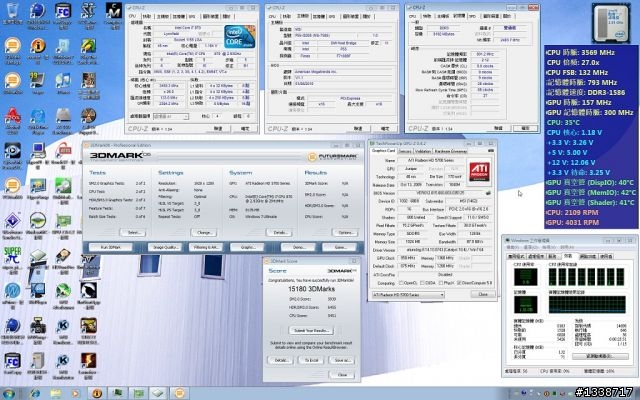Click 'CPU 時脈: 3569 MHz' gadget line
The image size is (640, 400).
580,52
